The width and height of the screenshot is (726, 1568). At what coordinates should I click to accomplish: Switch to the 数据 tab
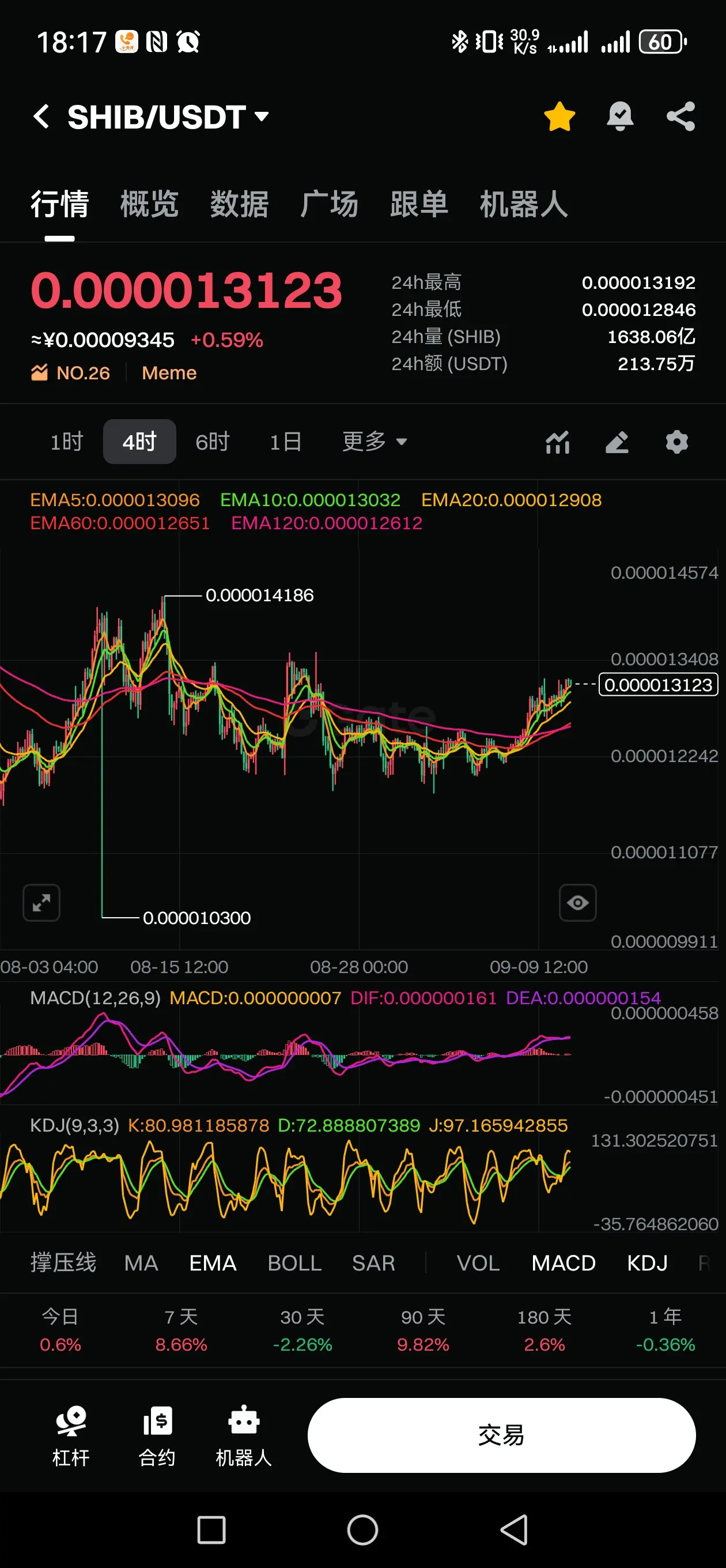coord(239,204)
